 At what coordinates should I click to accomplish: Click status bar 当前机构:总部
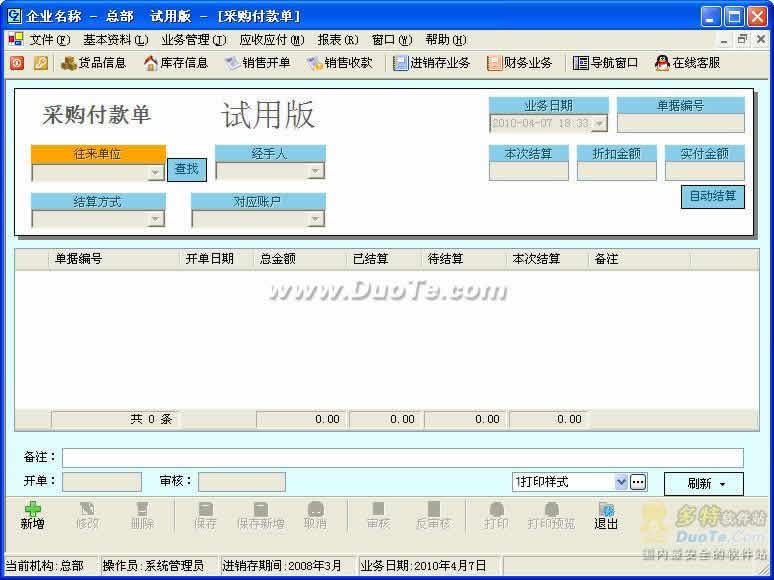(49, 566)
